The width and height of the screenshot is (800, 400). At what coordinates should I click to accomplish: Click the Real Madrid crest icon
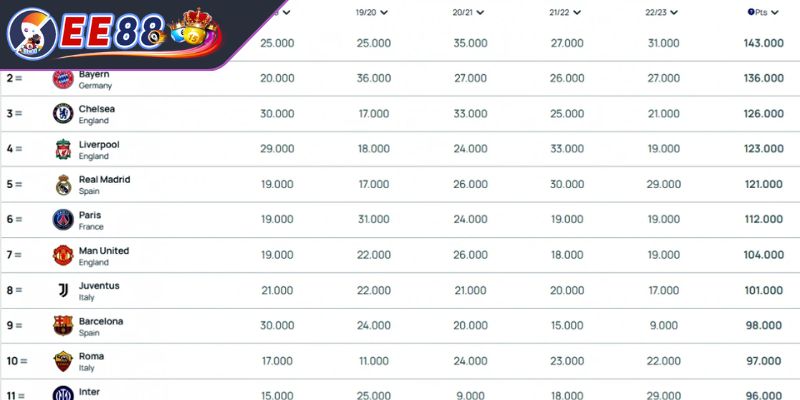pyautogui.click(x=63, y=184)
